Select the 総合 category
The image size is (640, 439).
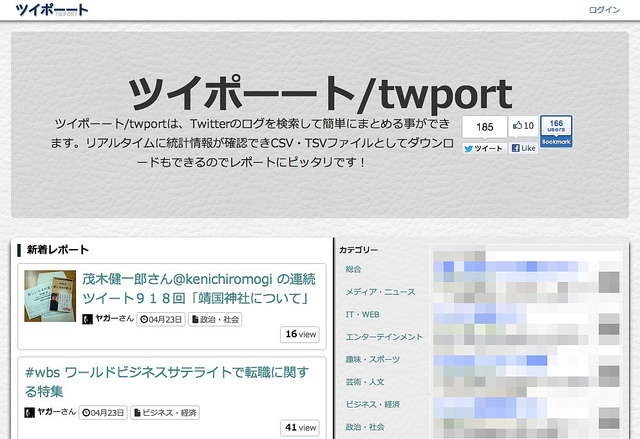354,270
